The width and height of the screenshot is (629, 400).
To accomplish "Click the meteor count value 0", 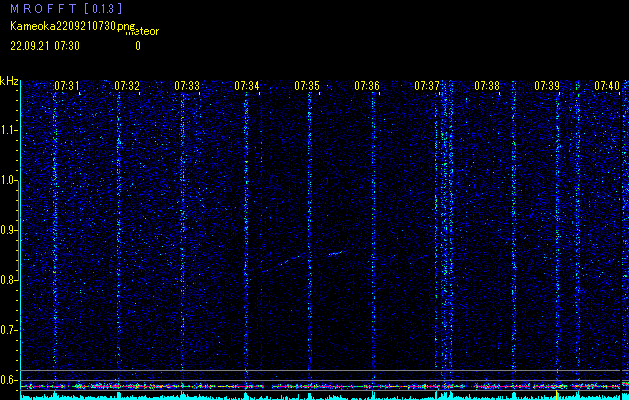I will pos(138,46).
